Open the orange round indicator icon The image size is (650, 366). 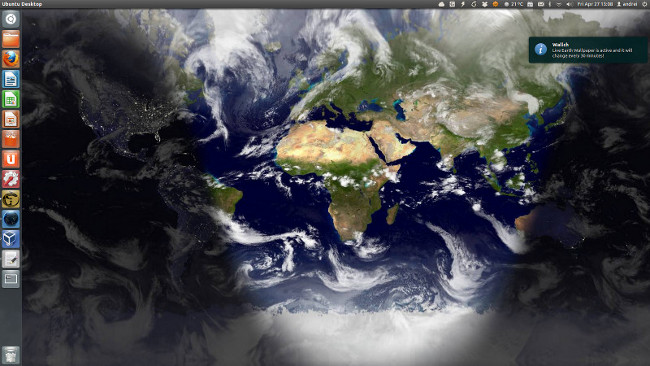(495, 4)
